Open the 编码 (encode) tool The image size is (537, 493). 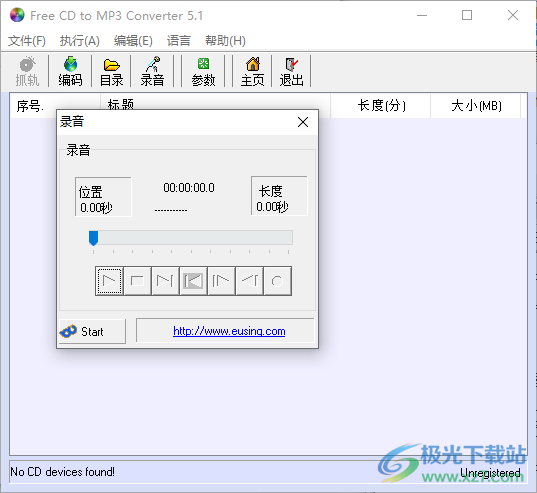tap(70, 71)
